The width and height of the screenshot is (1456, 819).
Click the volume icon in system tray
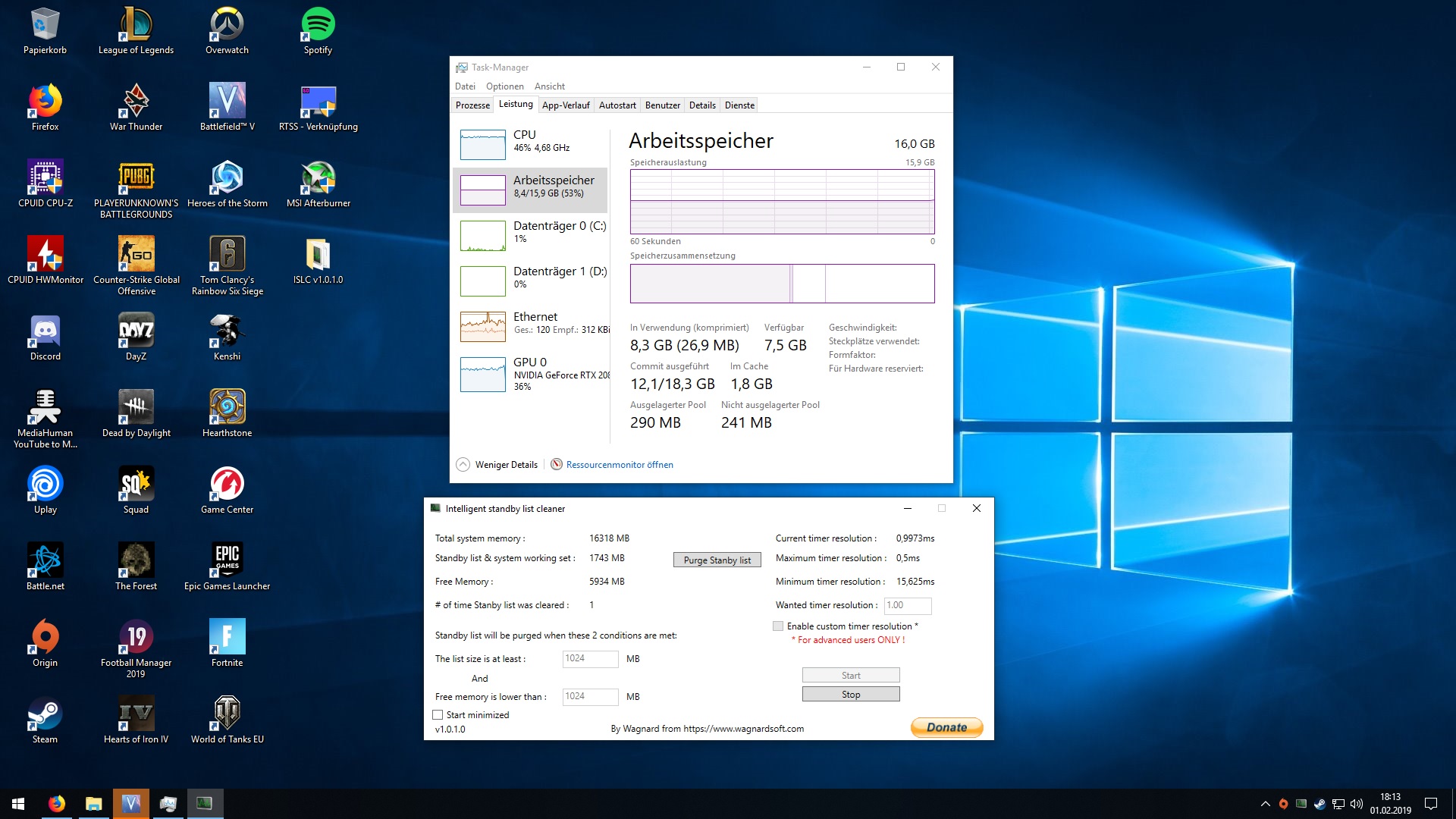coord(1357,804)
